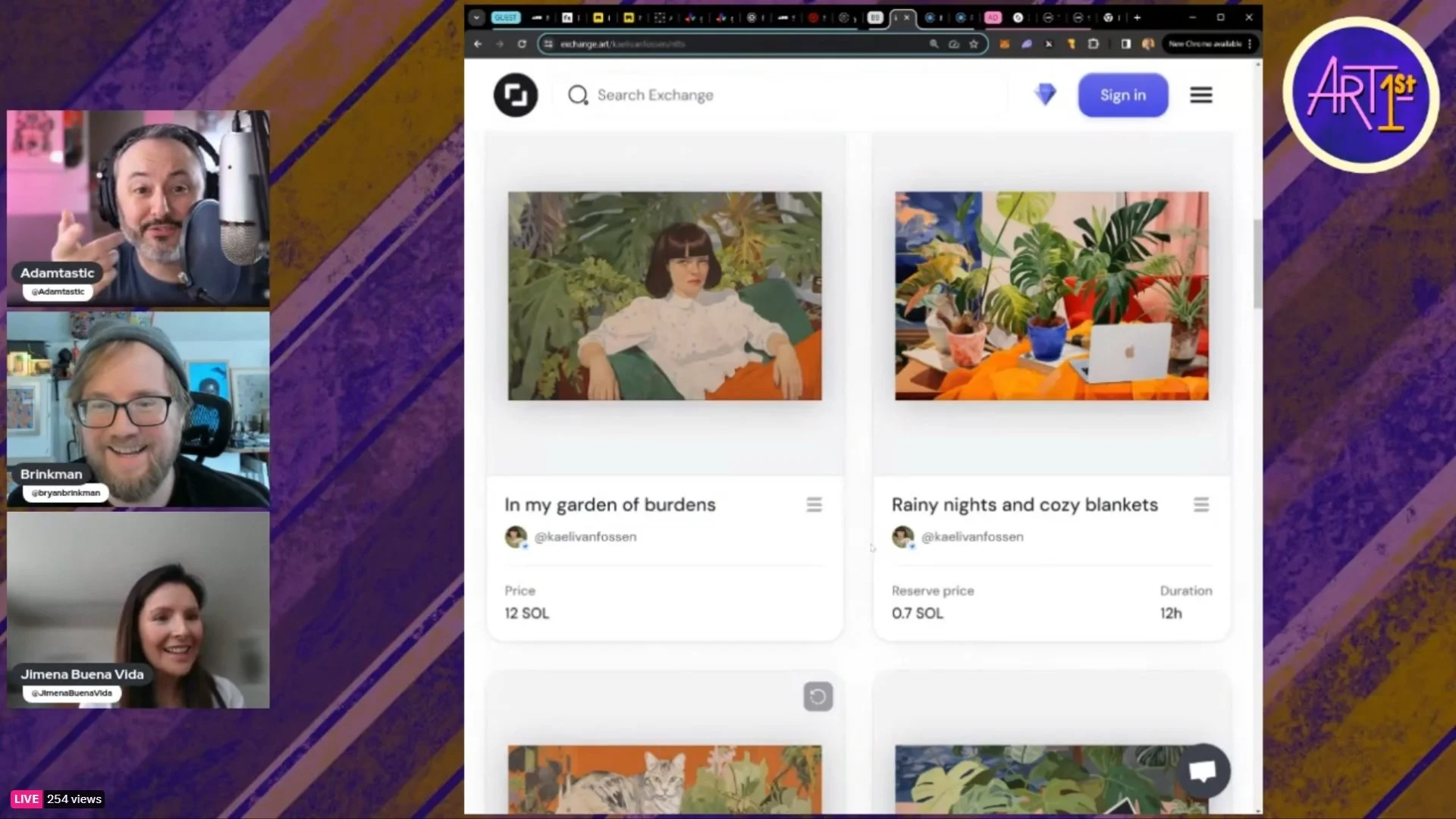Reload the page with browser refresh button
Viewport: 1456px width, 819px height.
(x=522, y=44)
